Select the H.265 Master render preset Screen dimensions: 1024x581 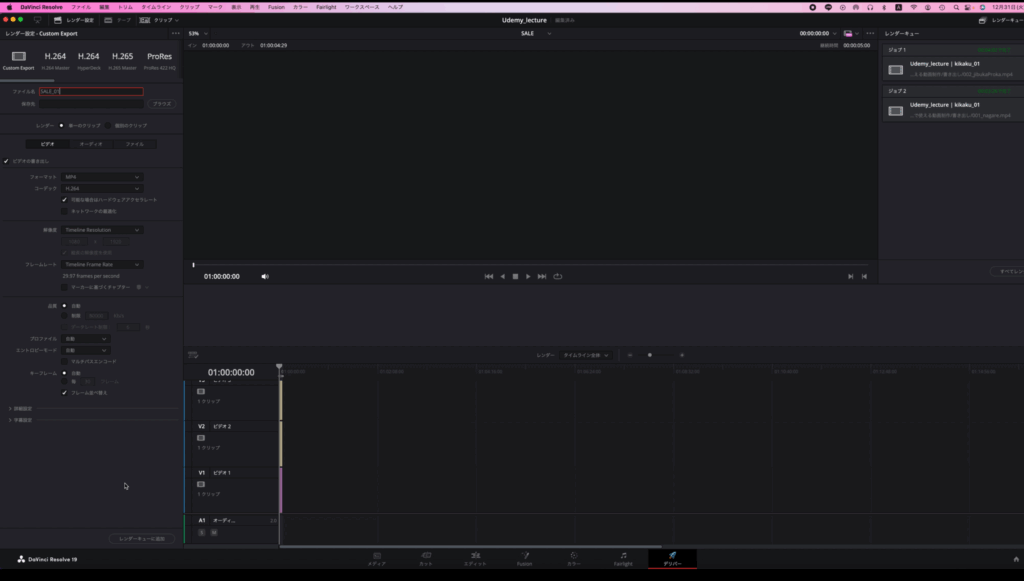pyautogui.click(x=122, y=60)
